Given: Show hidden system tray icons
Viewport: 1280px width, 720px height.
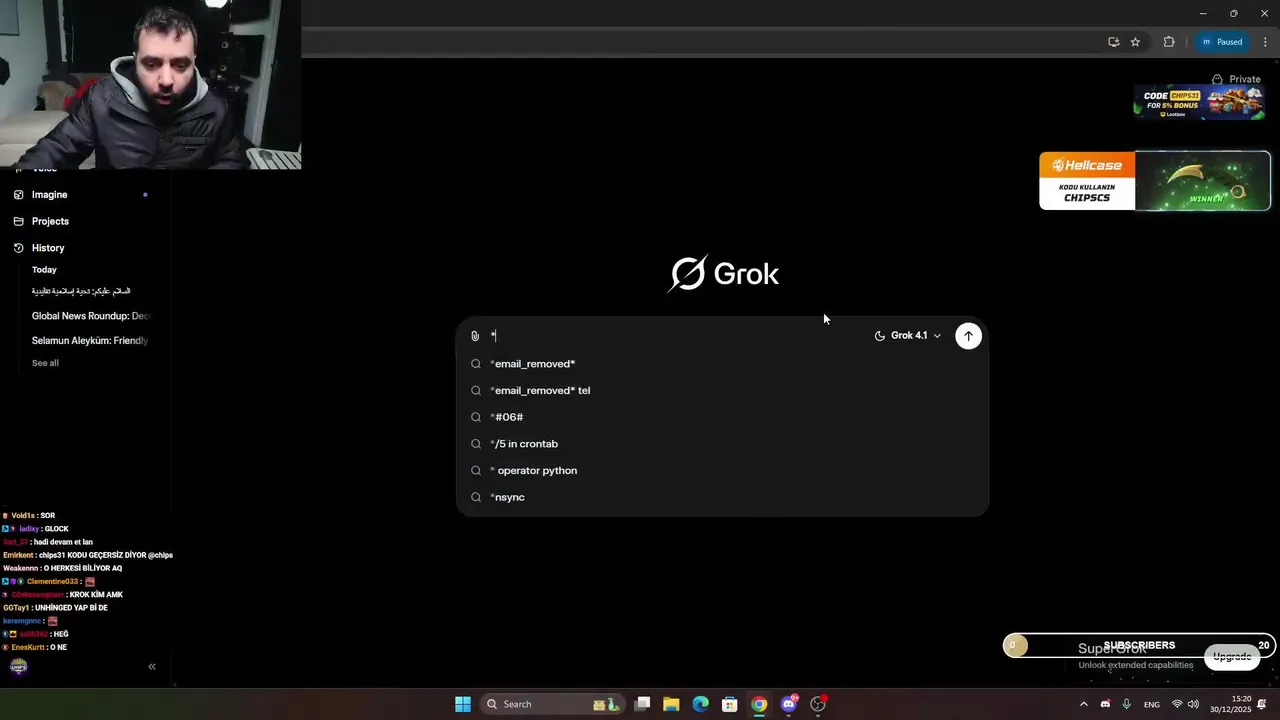Looking at the screenshot, I should coord(1083,704).
